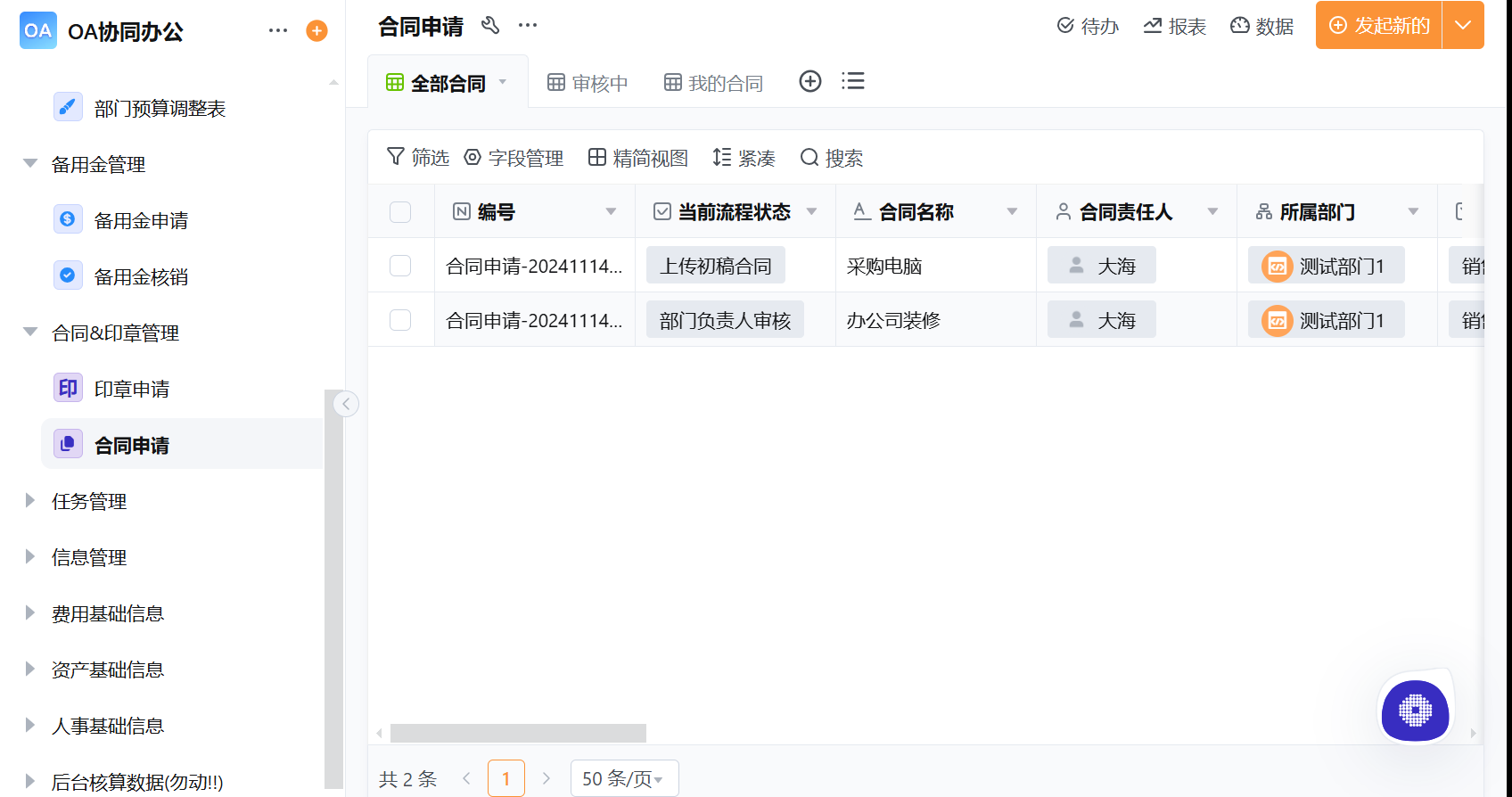The width and height of the screenshot is (1512, 797).
Task: Open 全部合同 tab dropdown arrow
Action: 503,82
